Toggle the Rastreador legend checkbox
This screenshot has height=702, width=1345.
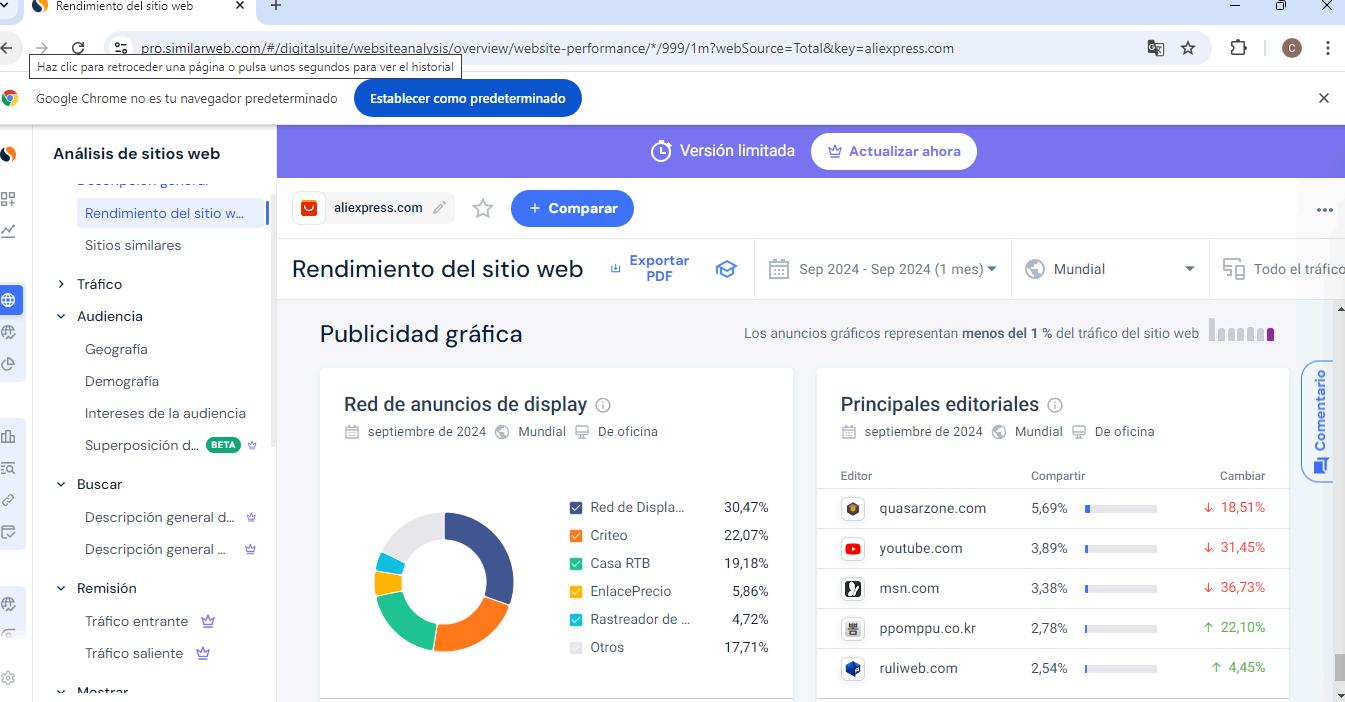[576, 620]
